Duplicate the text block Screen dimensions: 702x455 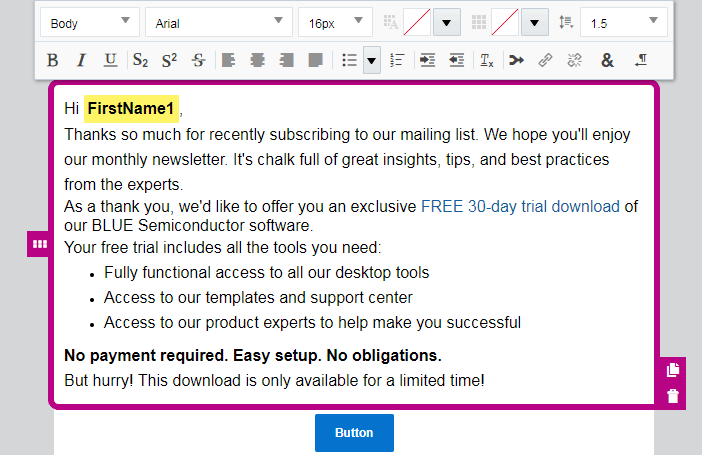[x=672, y=370]
